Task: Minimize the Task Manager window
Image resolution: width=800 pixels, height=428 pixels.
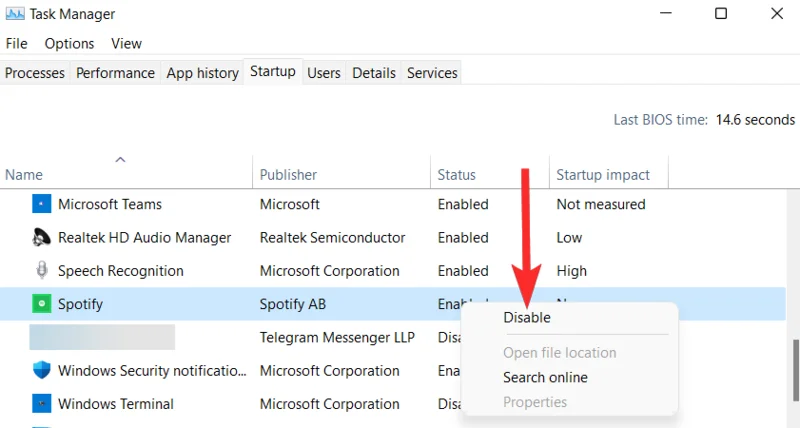Action: click(666, 13)
